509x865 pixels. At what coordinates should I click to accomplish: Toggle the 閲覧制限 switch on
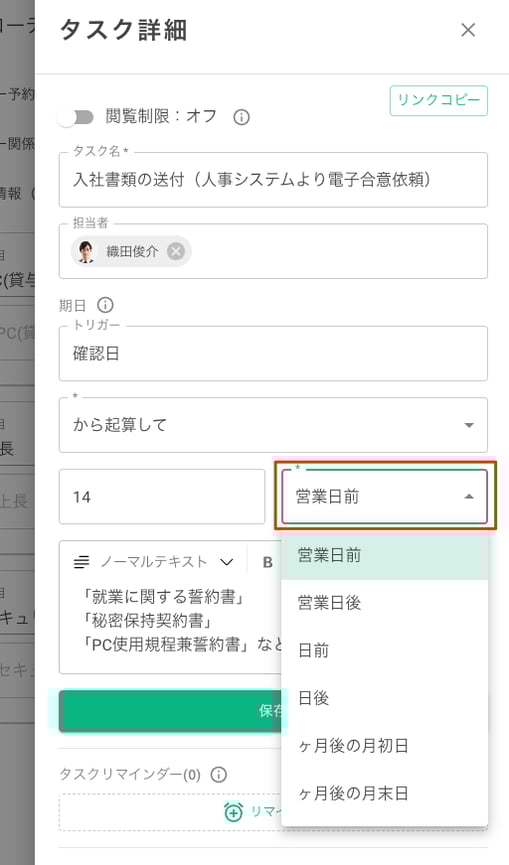click(x=76, y=117)
